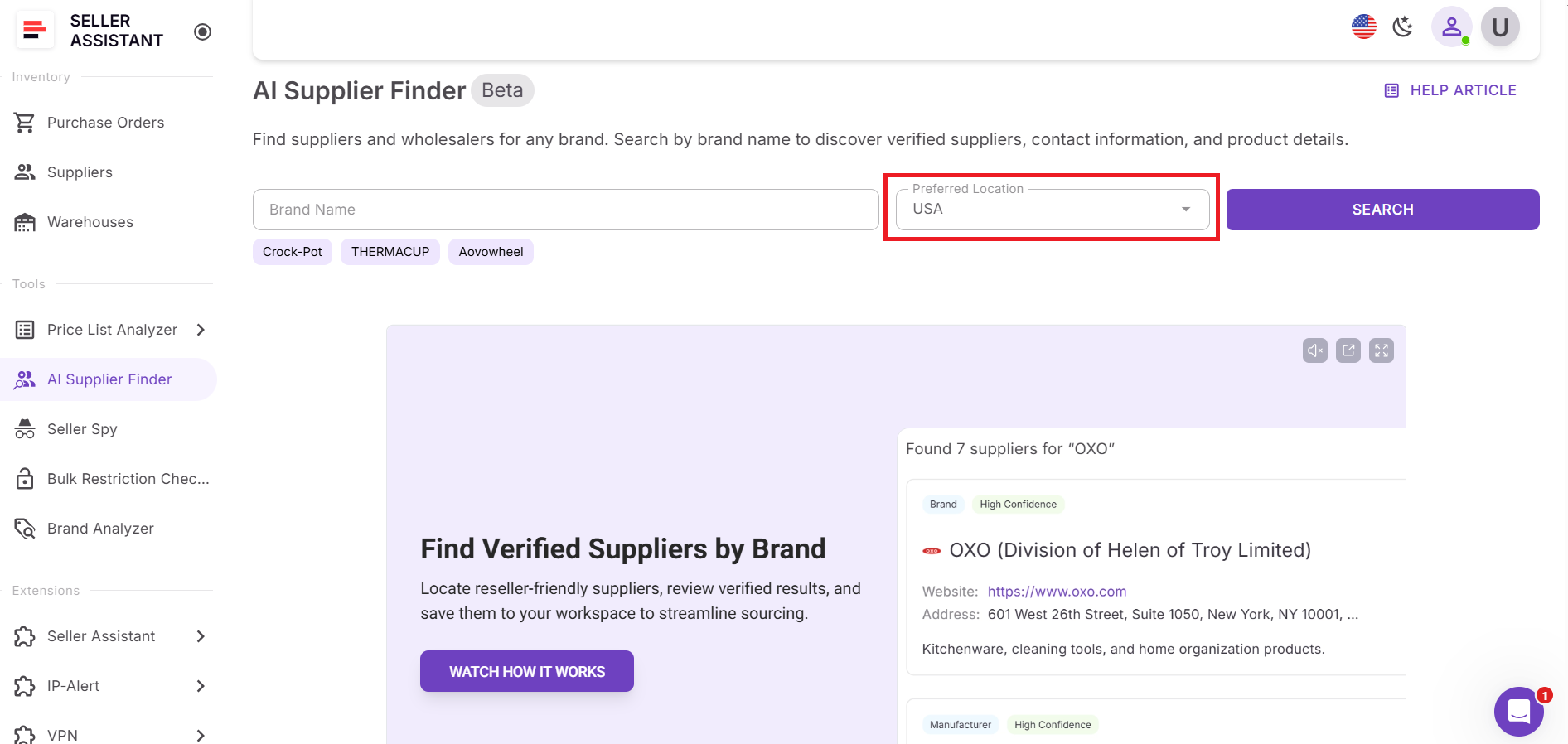The image size is (1568, 744).
Task: Open the HELP ARTICLE link
Action: 1463,89
